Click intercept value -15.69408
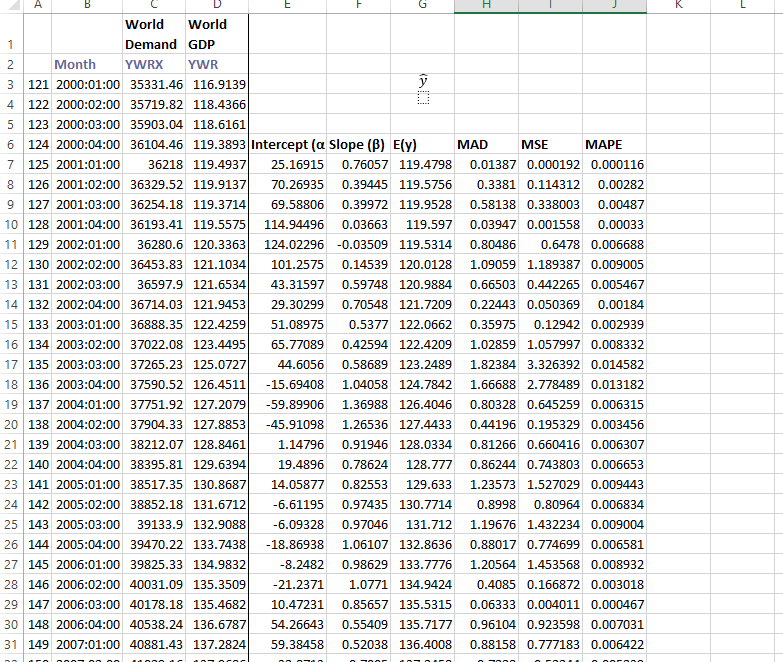The width and height of the screenshot is (783, 662). click(x=288, y=384)
